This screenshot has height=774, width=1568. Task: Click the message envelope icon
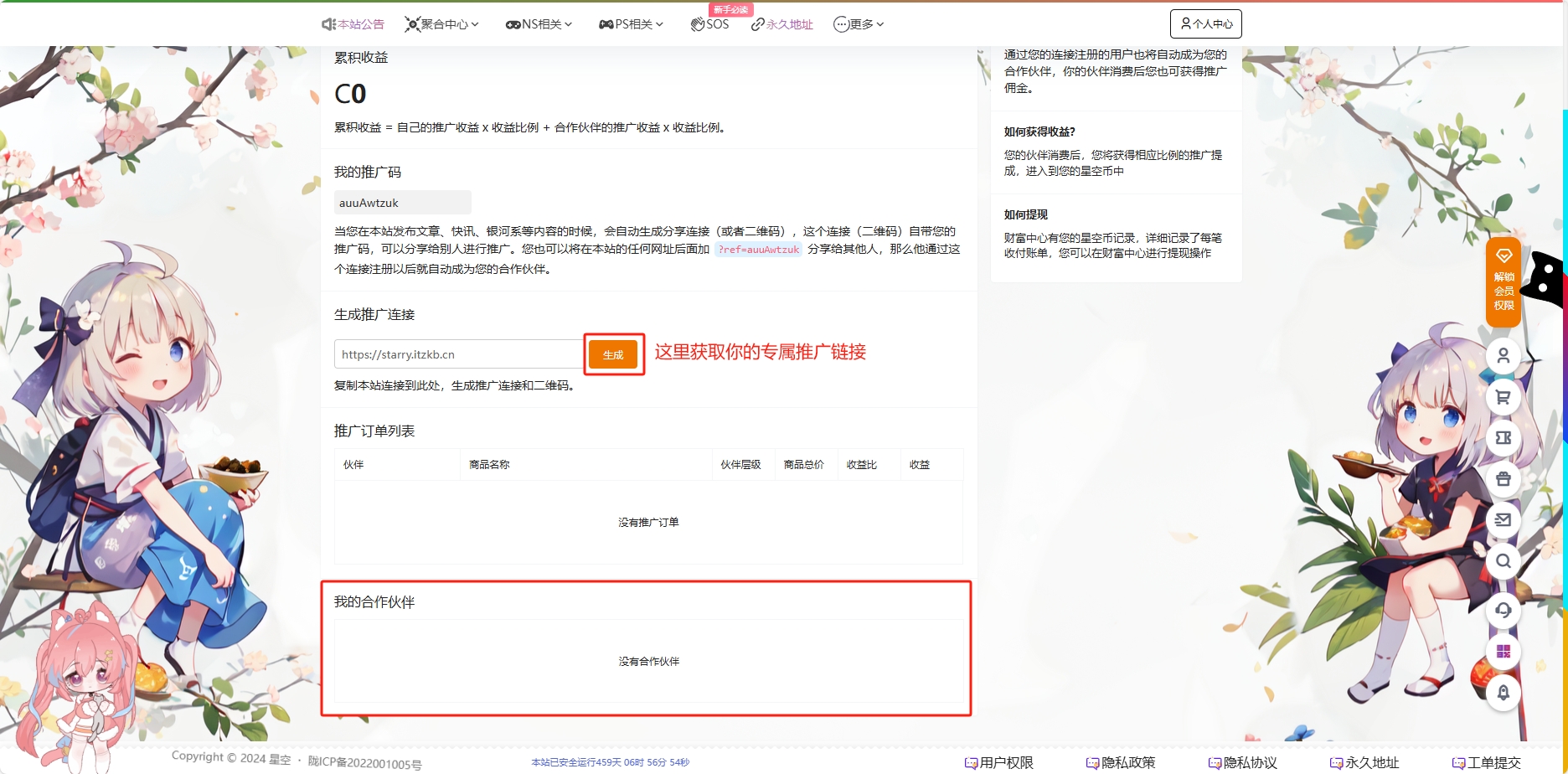pos(1504,519)
